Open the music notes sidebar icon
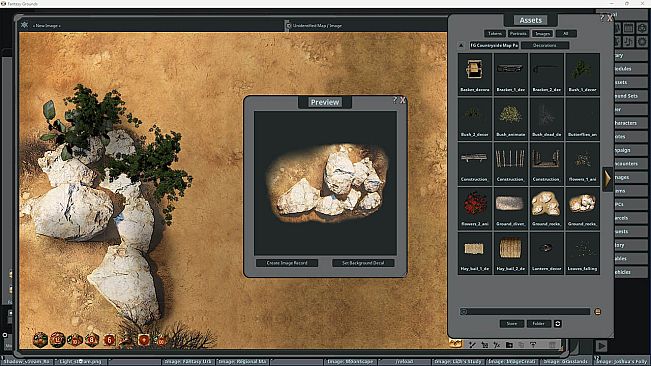Viewport: 651px width, 366px height. [x=629, y=41]
